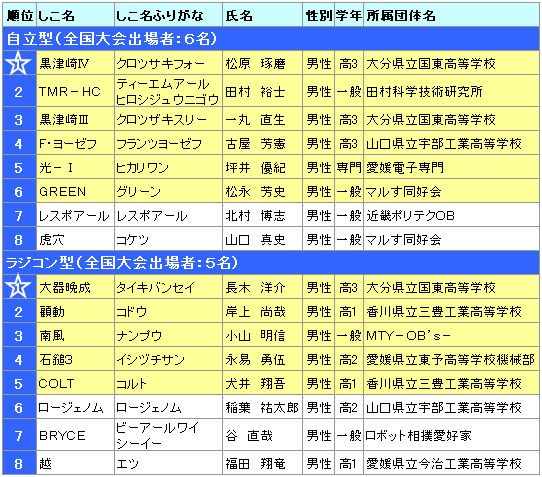542x477 pixels.
Task: Select the cell ビーアールワイシーイー
Action: [168, 435]
